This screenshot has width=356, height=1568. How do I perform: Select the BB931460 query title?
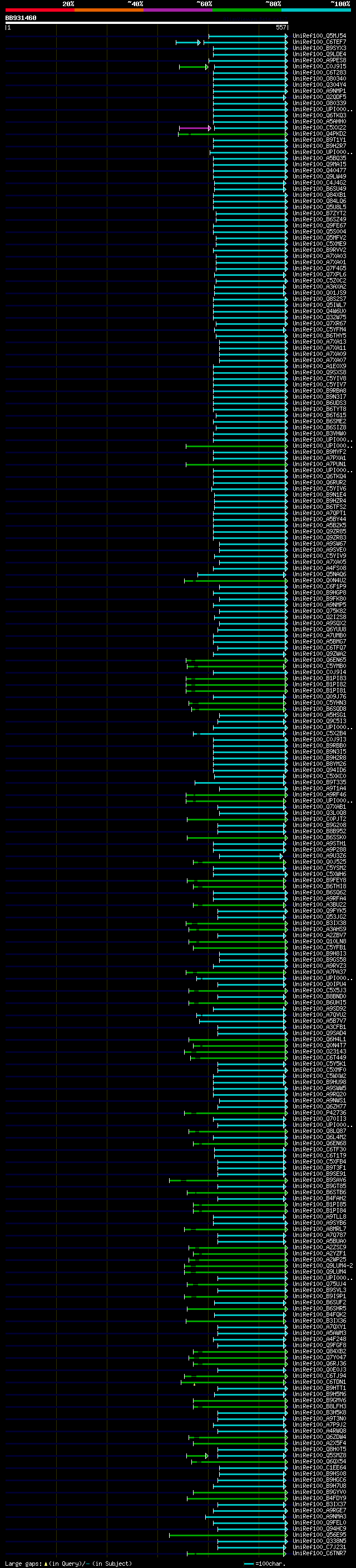(21, 18)
